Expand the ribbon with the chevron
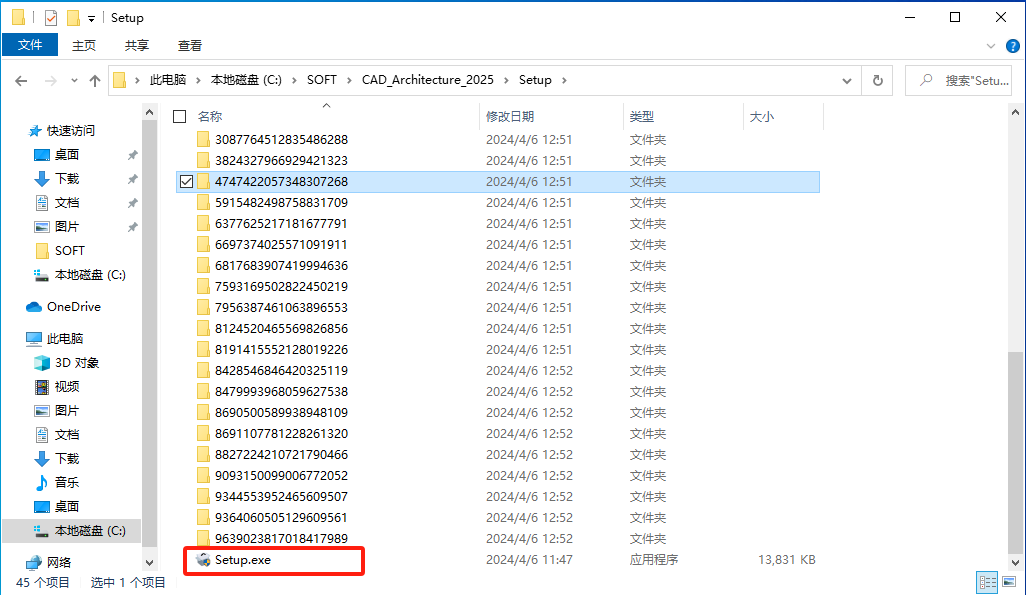This screenshot has width=1026, height=595. point(991,46)
